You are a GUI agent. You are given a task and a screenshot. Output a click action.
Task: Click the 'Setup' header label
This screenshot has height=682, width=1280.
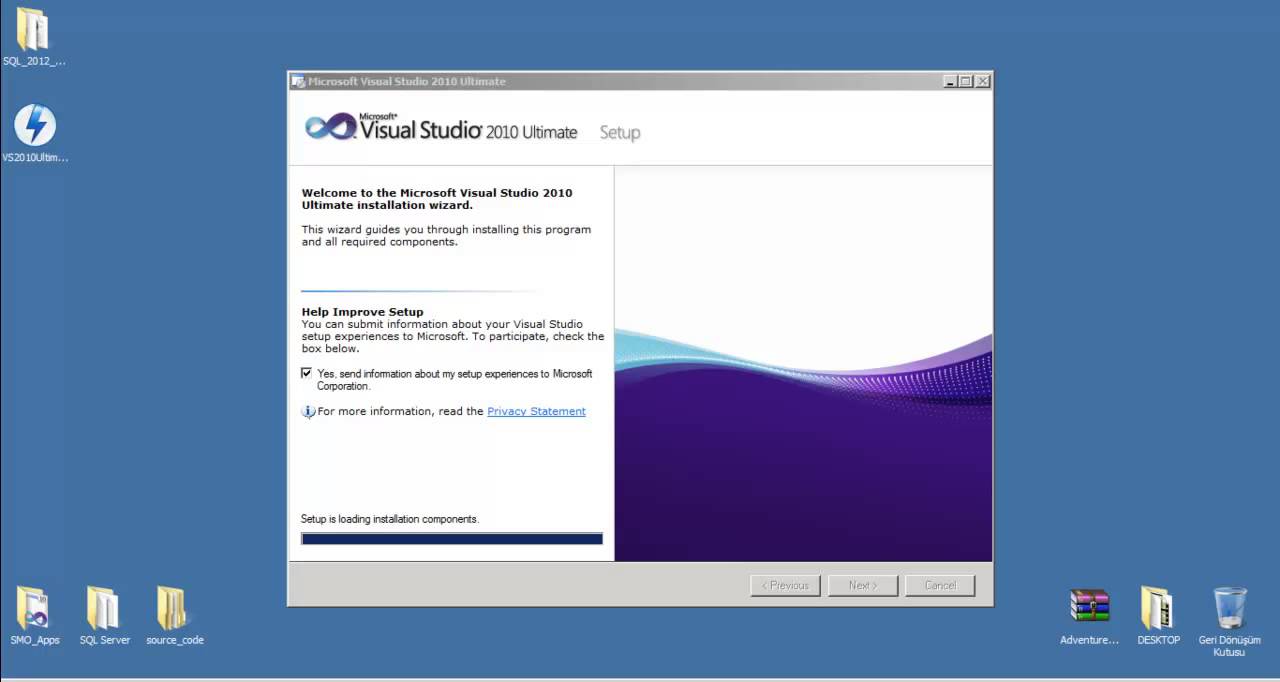click(620, 133)
